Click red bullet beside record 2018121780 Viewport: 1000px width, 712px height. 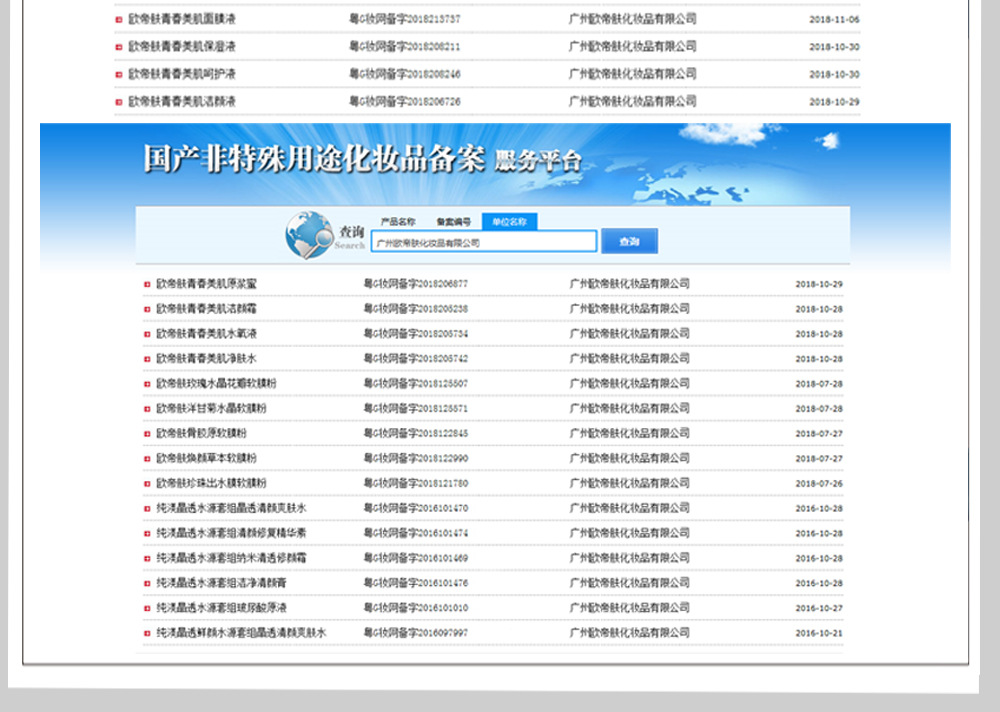(147, 484)
